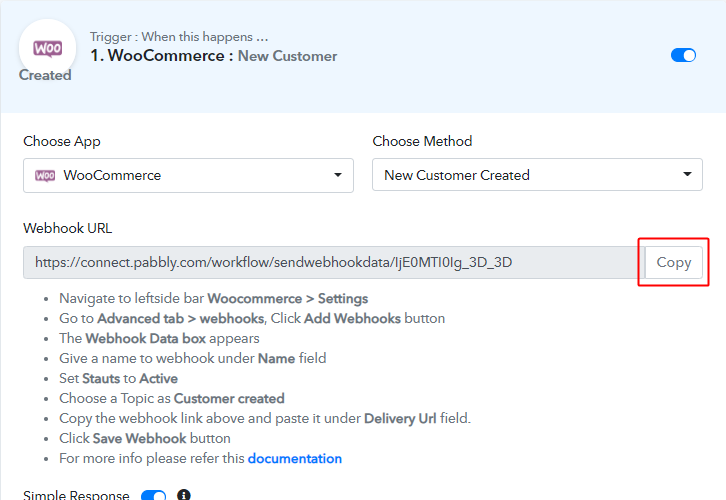Image resolution: width=726 pixels, height=500 pixels.
Task: Click the 'Set Stauts to Active' instruction
Action: click(119, 379)
